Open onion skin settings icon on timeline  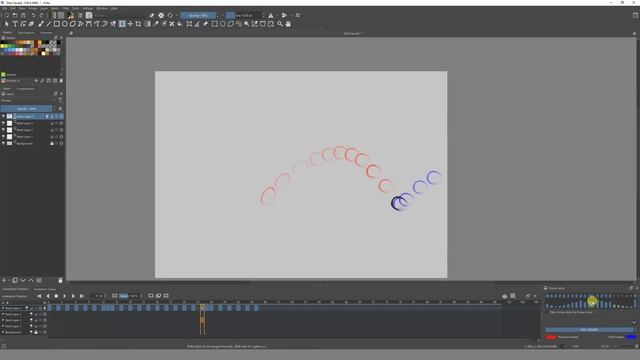[x=504, y=296]
